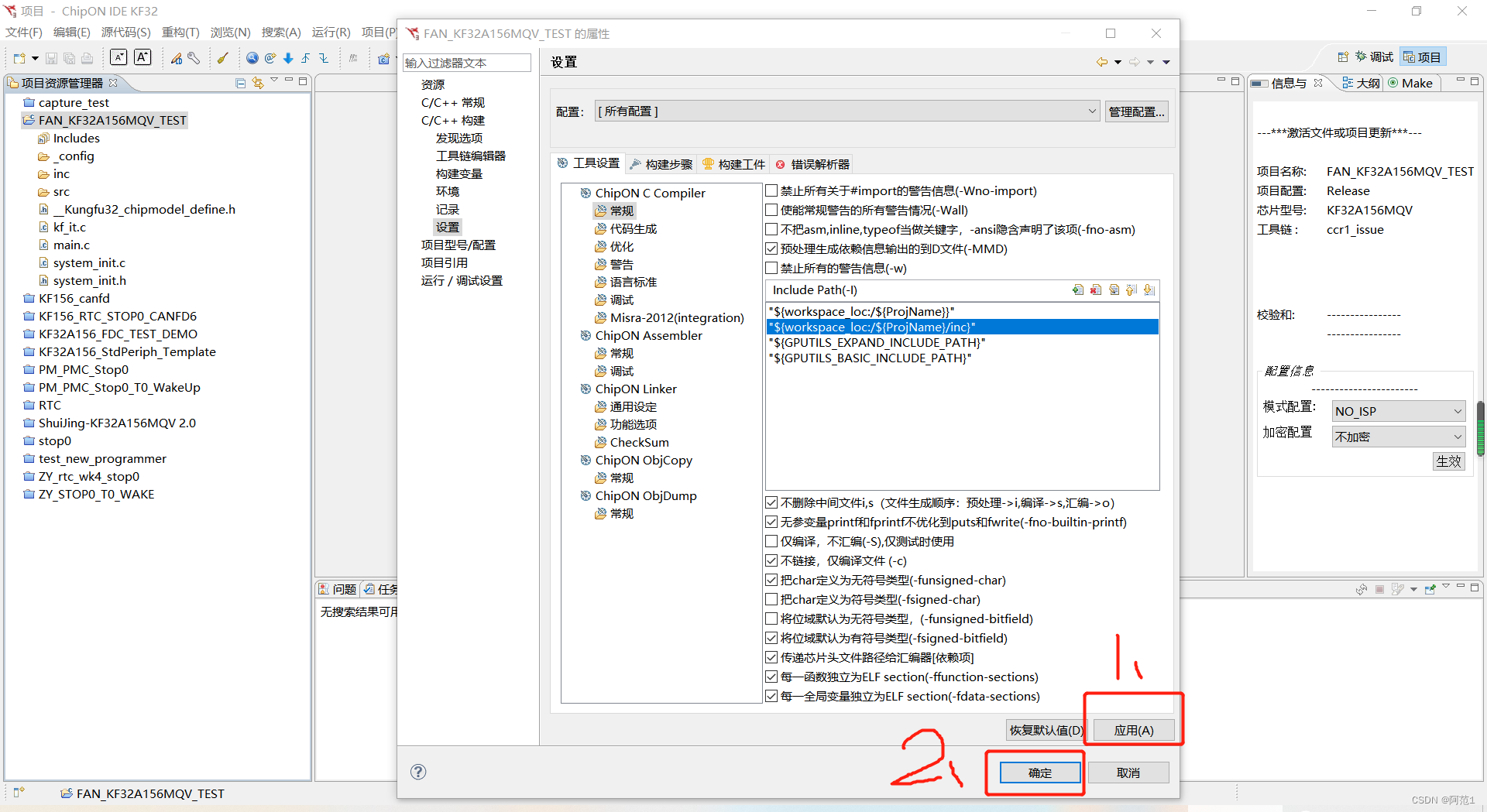Click 恢复默认值(D) restore defaults button
The width and height of the screenshot is (1487, 812).
click(x=1046, y=730)
